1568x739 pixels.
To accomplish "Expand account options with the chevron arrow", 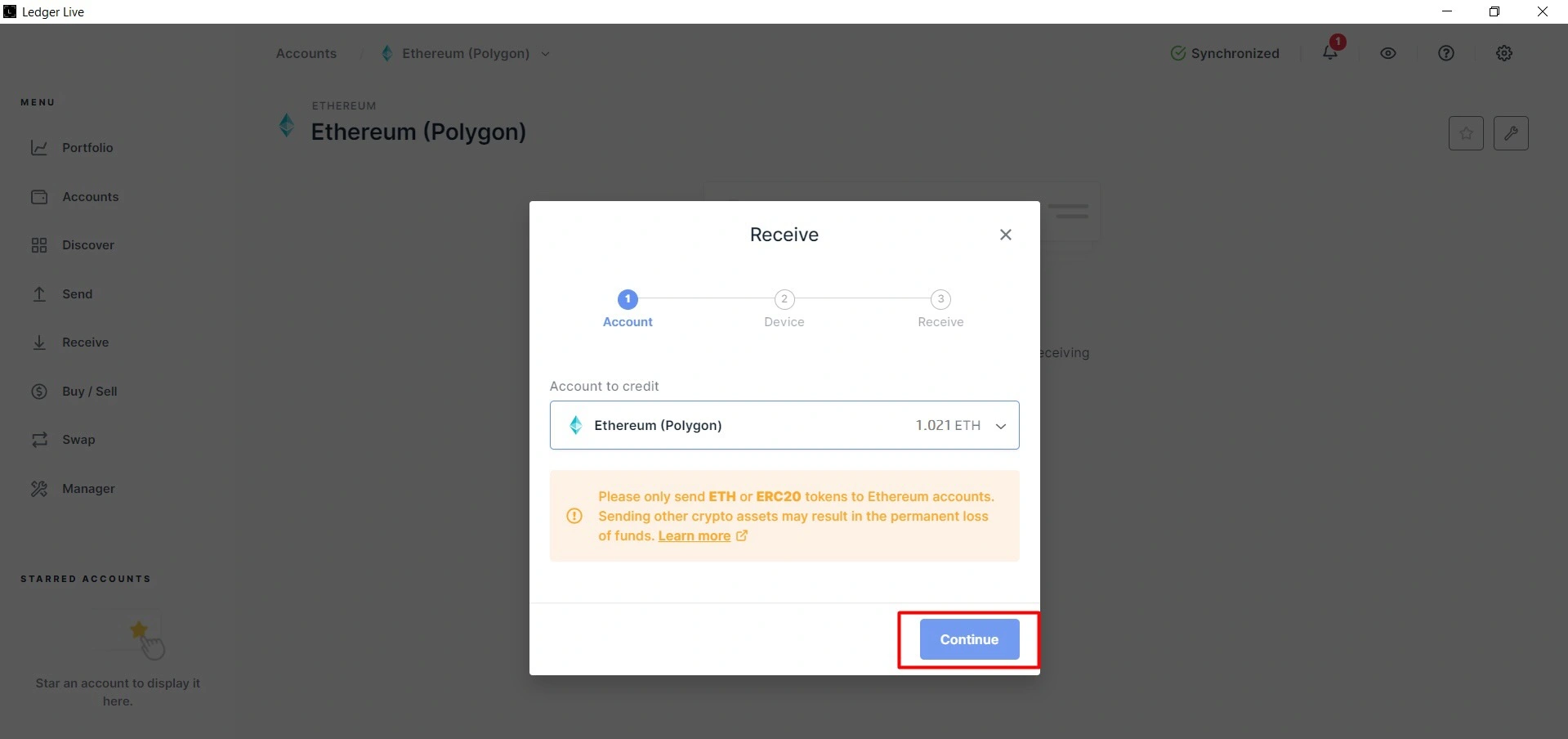I will (1000, 426).
